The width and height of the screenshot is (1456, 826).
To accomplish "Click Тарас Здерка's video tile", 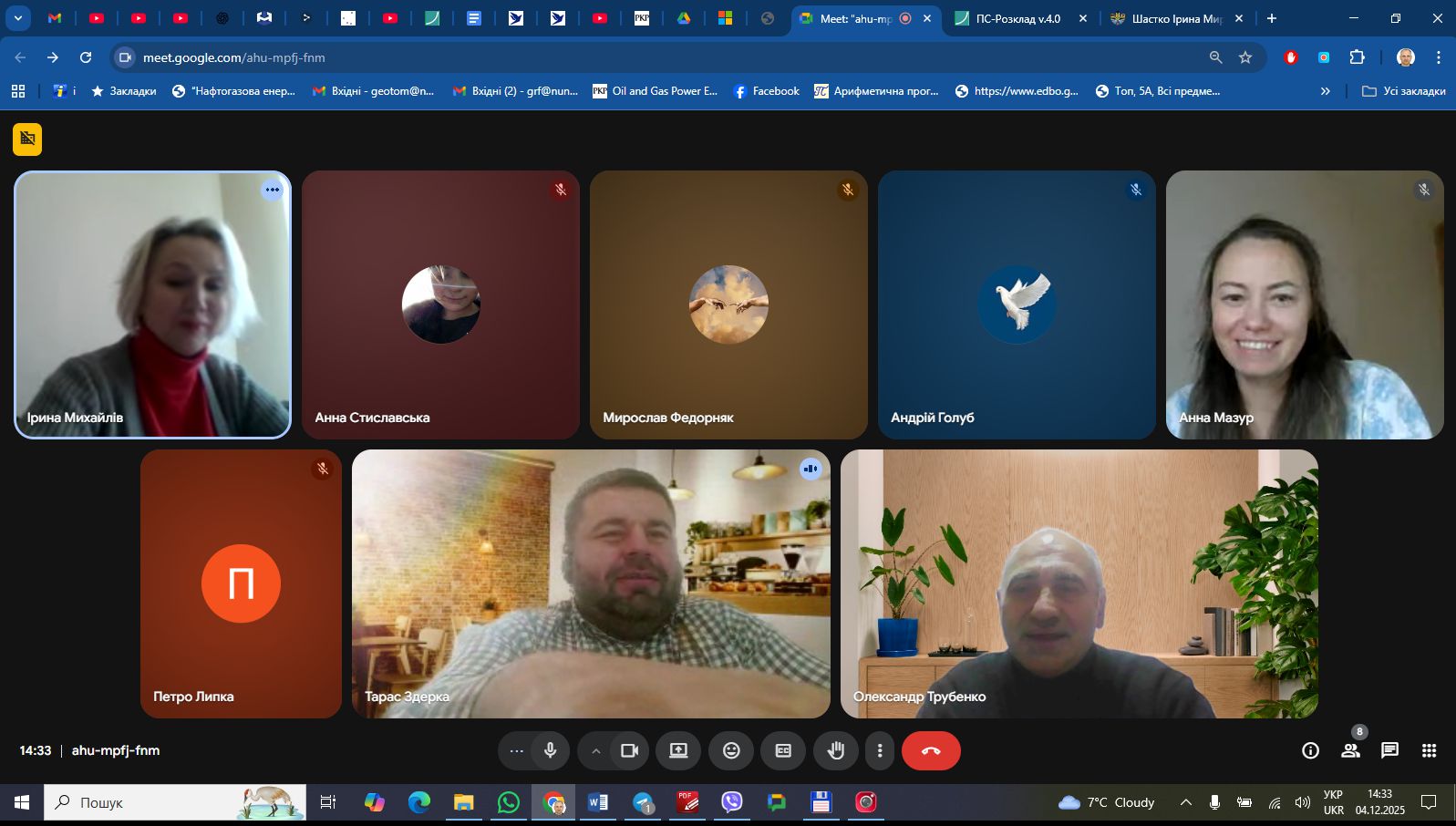I will pyautogui.click(x=591, y=583).
